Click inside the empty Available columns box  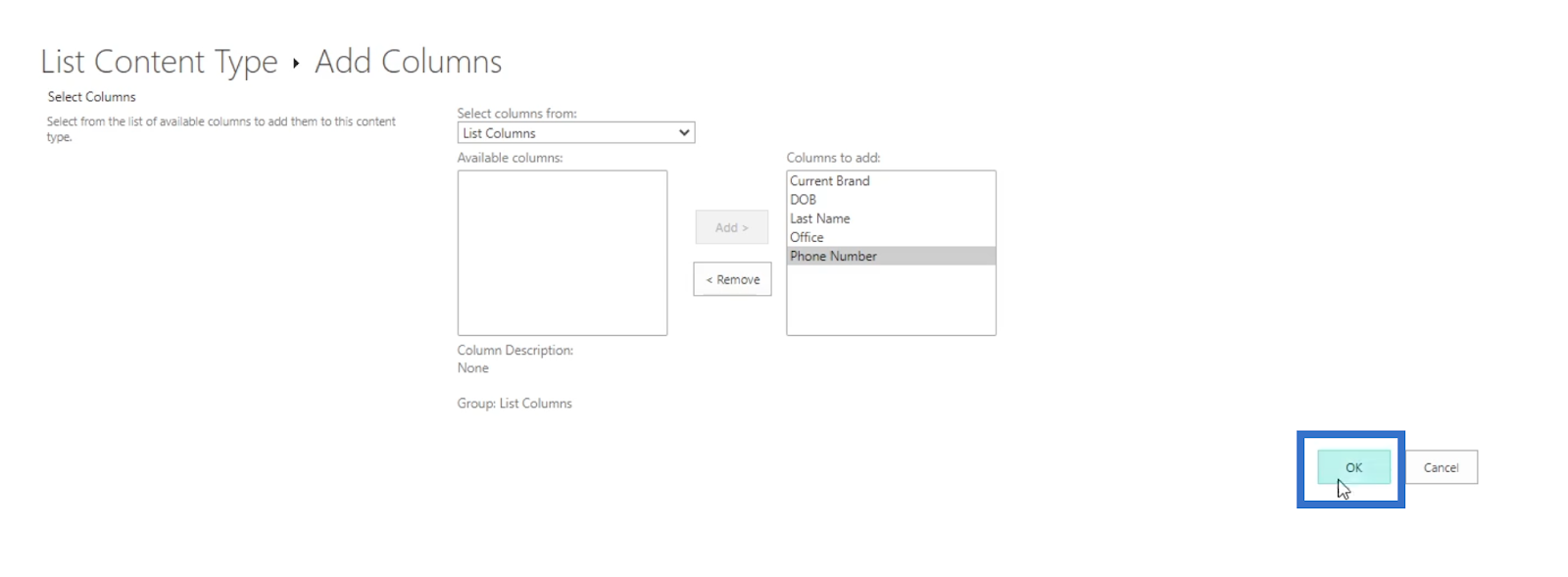pos(563,253)
